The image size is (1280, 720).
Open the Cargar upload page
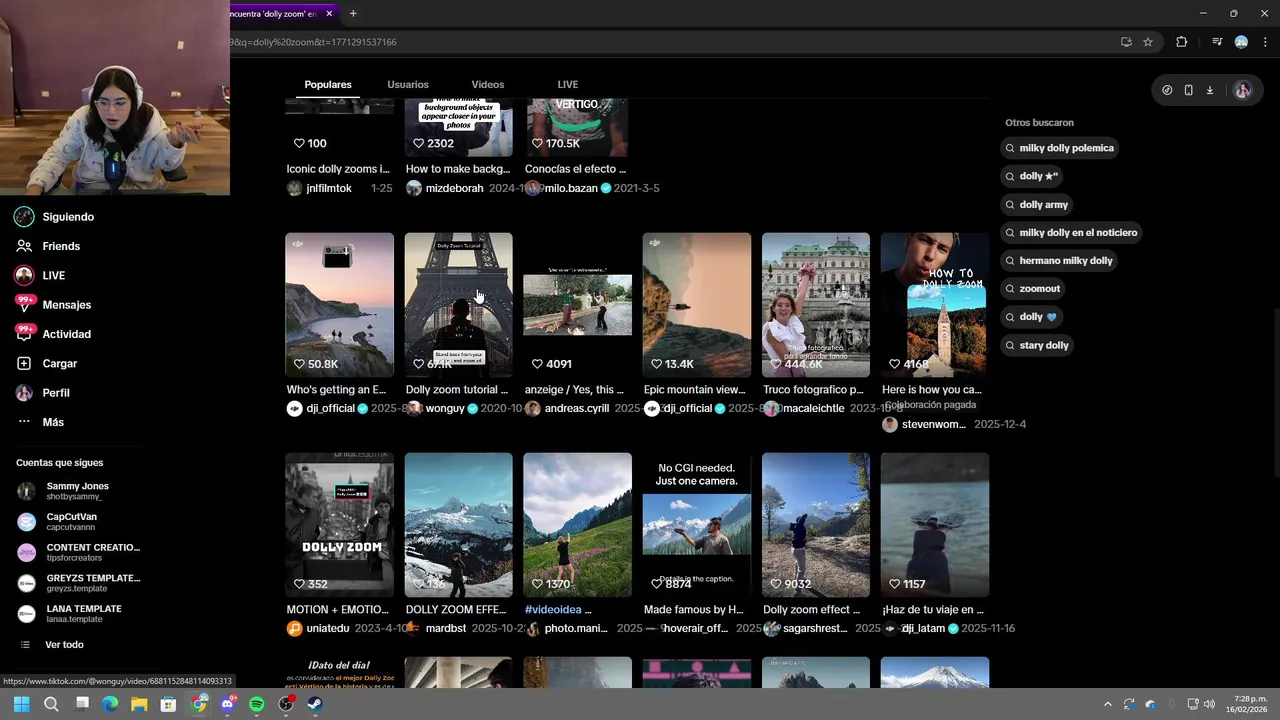click(46, 363)
